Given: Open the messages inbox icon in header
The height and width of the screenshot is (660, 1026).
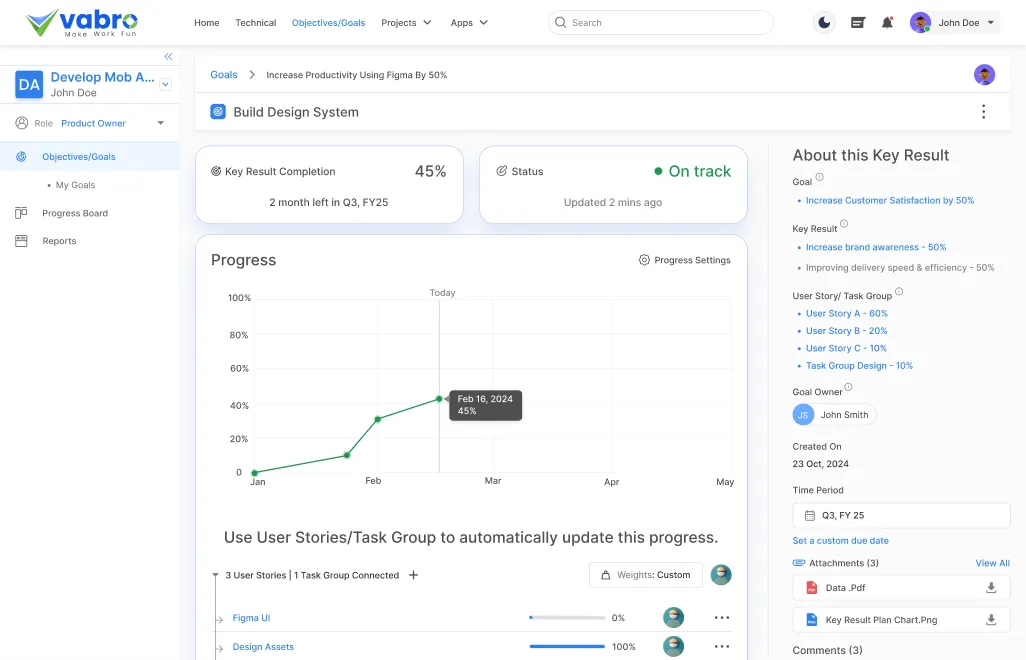Looking at the screenshot, I should point(857,23).
